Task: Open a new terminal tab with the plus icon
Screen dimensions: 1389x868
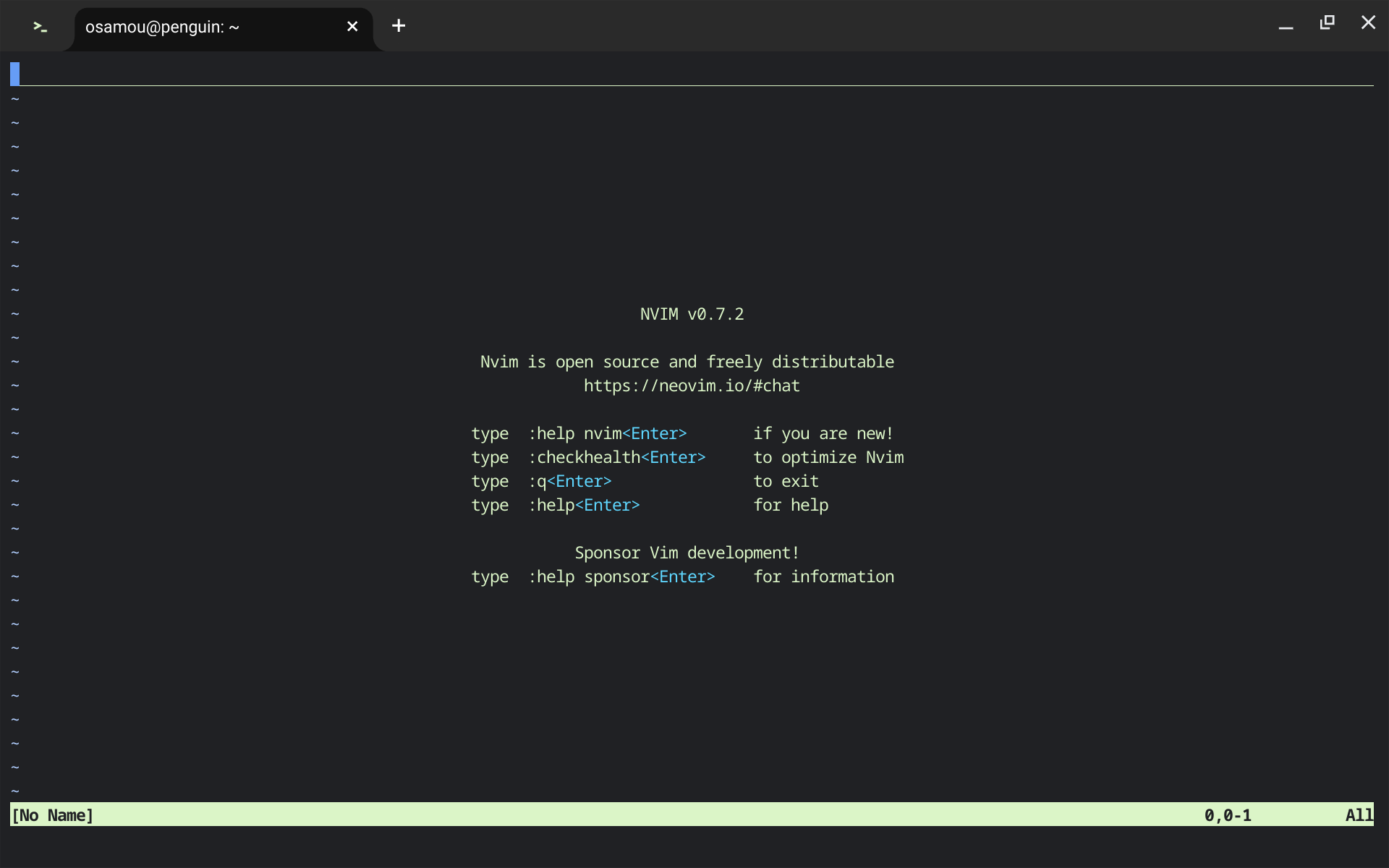Action: (398, 26)
